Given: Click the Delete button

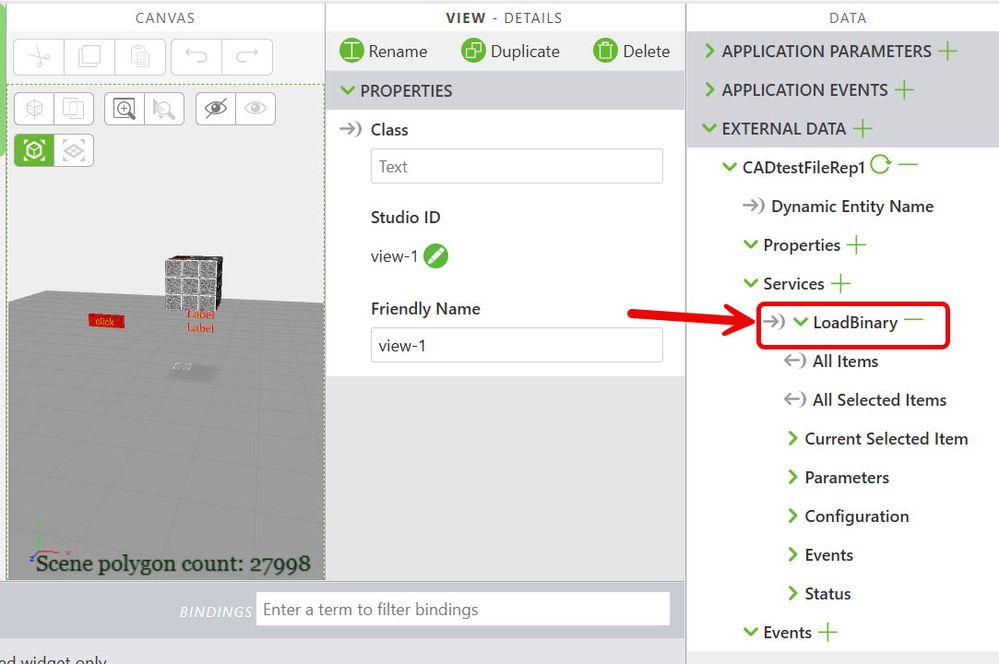Looking at the screenshot, I should point(631,51).
